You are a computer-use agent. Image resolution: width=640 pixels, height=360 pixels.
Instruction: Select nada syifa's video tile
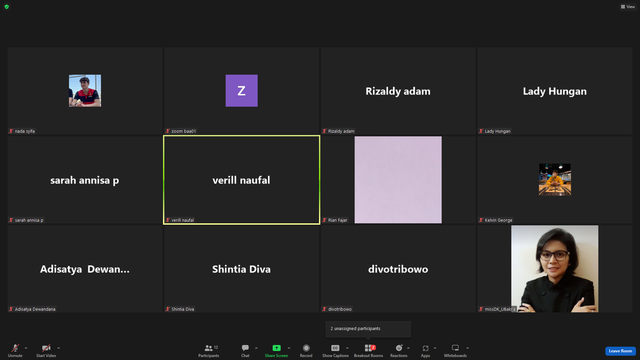click(85, 91)
